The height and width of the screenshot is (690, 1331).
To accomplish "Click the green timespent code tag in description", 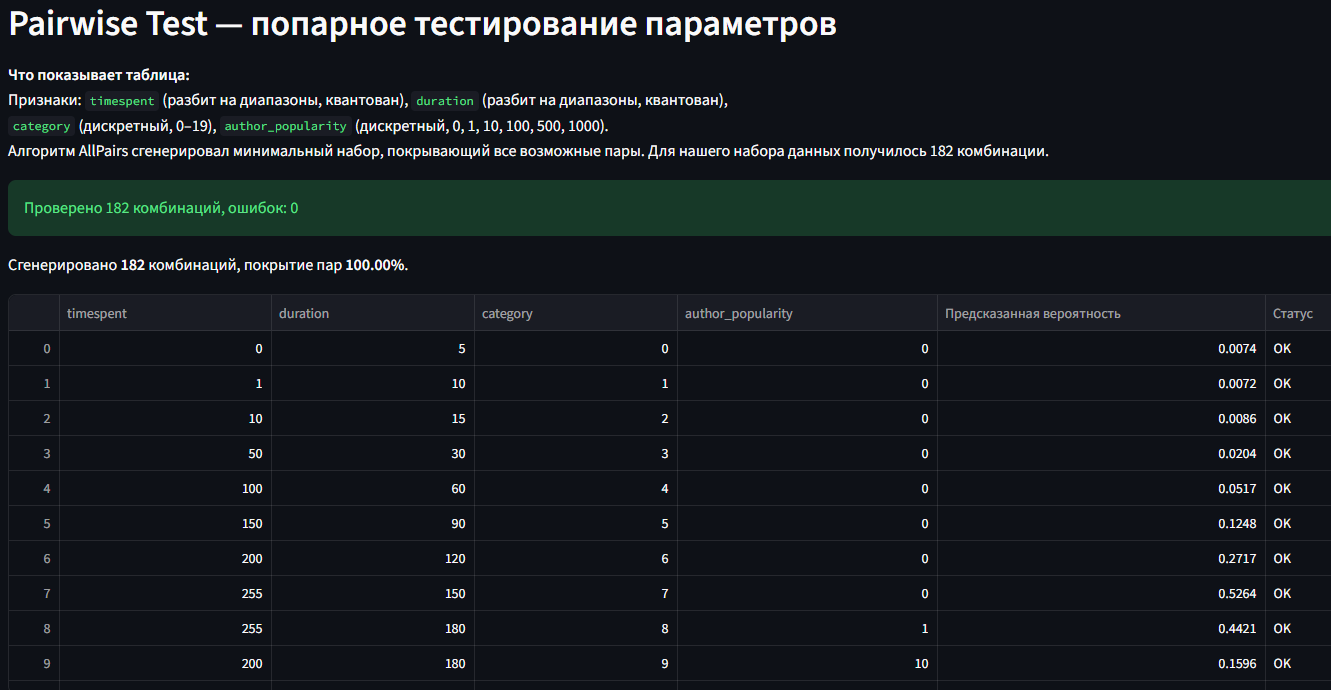I will tap(122, 101).
